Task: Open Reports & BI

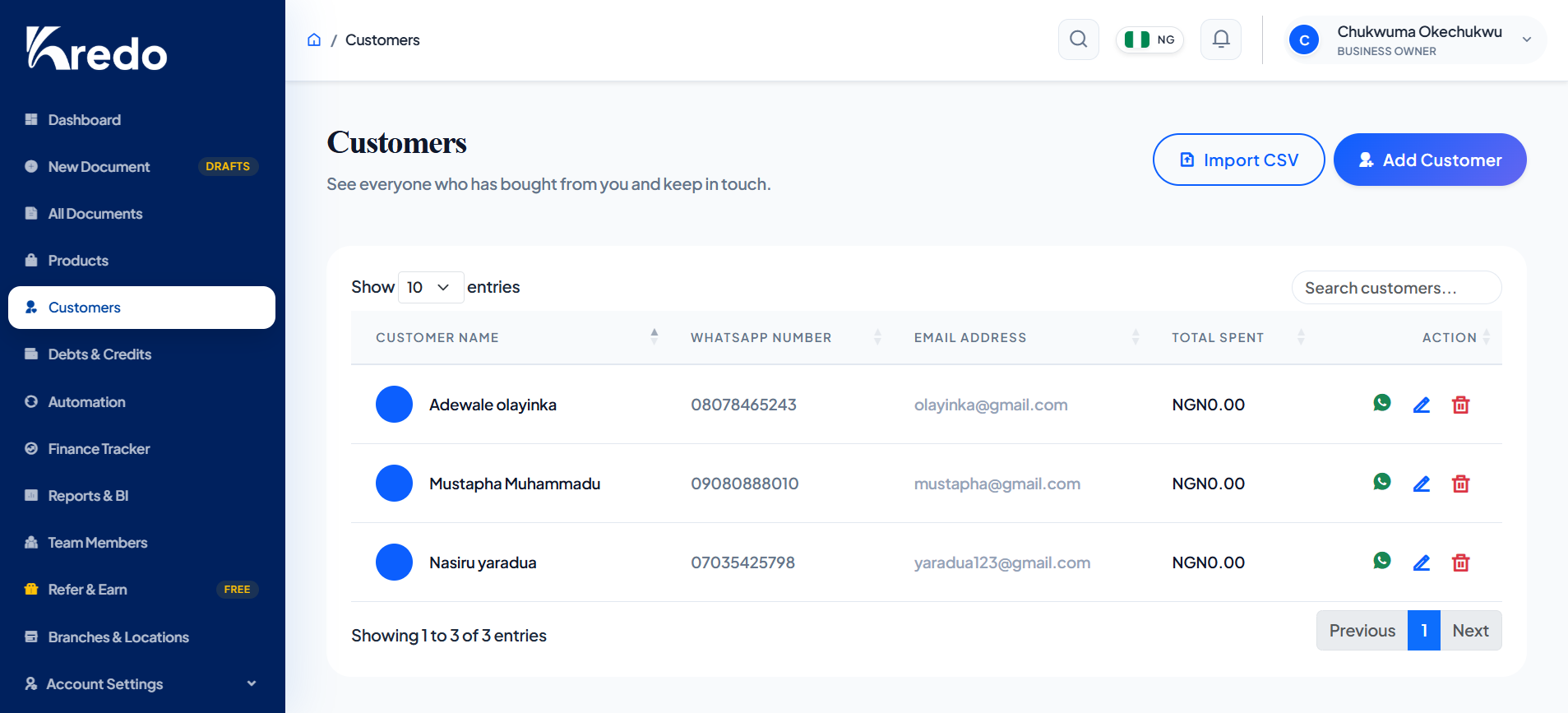Action: point(141,496)
